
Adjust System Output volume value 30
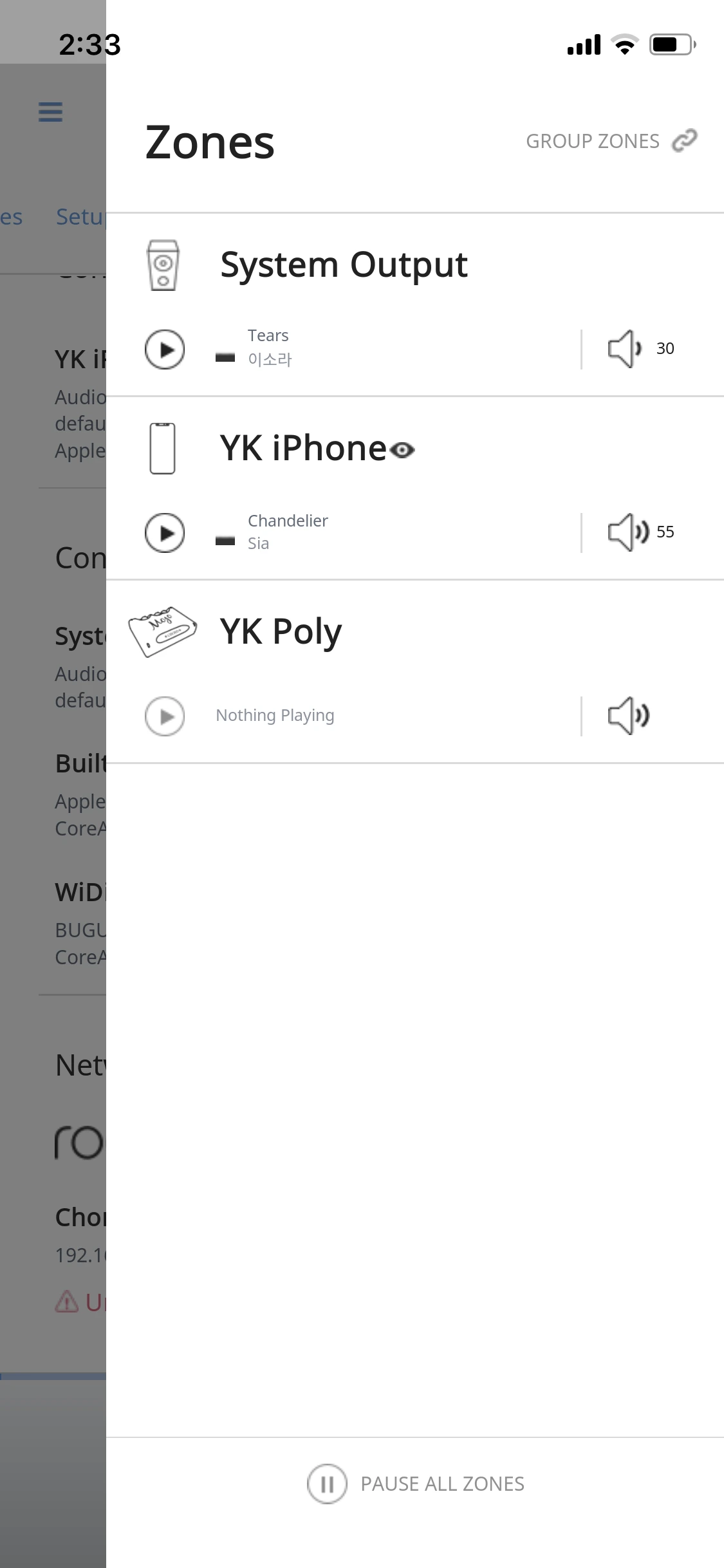(665, 349)
